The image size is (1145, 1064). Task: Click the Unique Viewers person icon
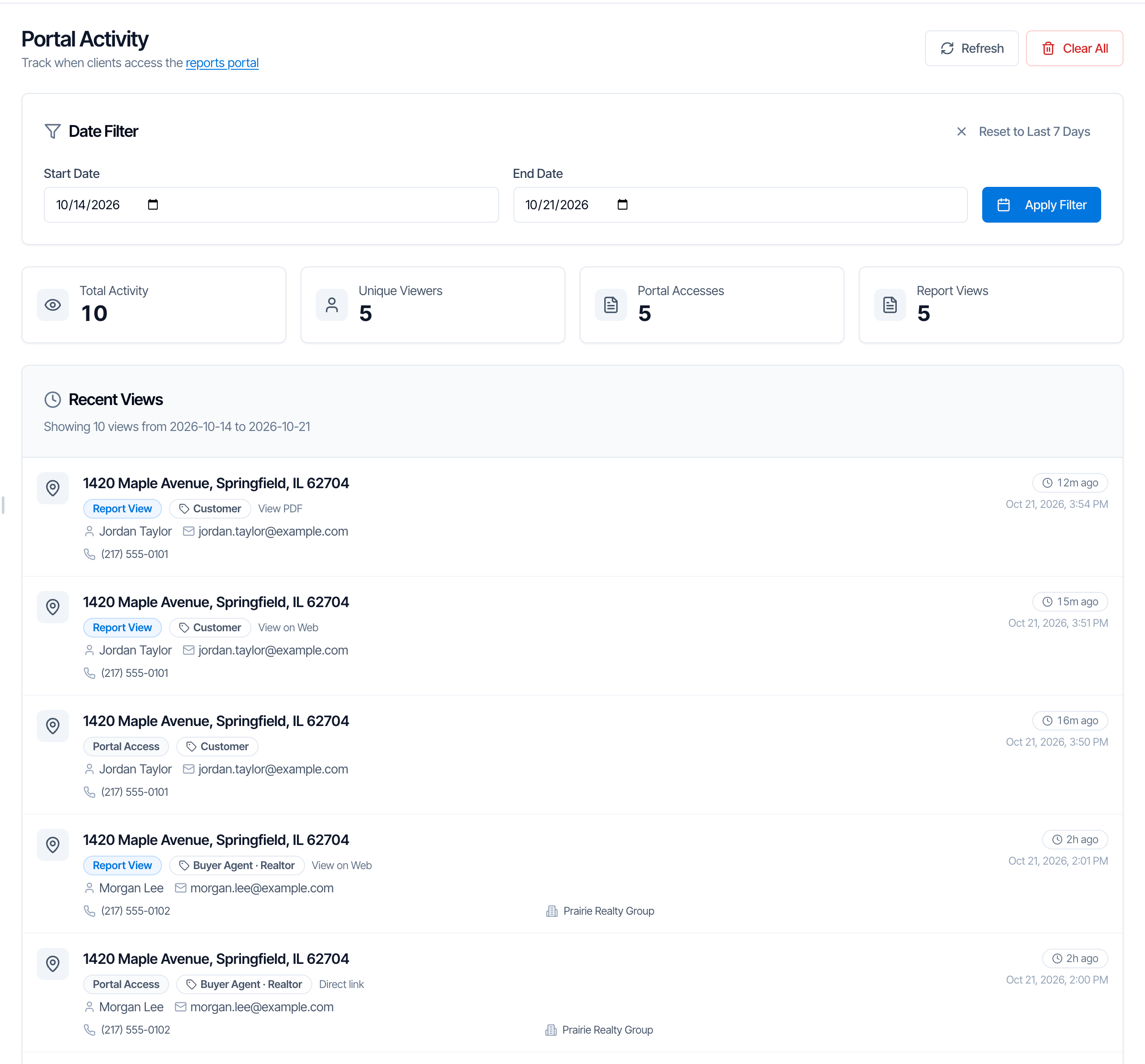coord(332,305)
